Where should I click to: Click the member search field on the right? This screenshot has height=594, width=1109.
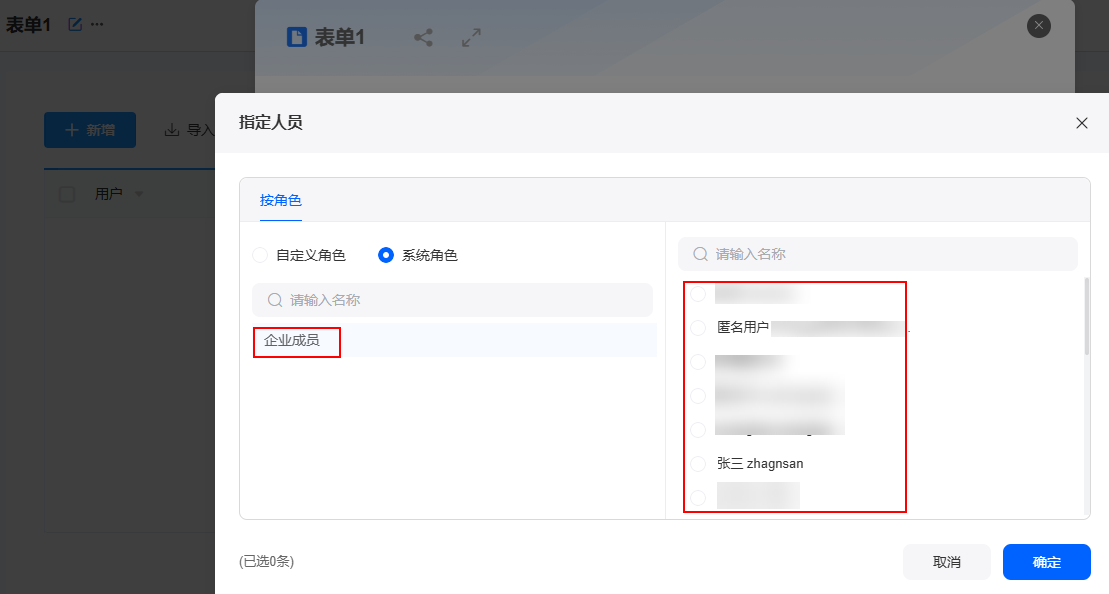pyautogui.click(x=878, y=254)
